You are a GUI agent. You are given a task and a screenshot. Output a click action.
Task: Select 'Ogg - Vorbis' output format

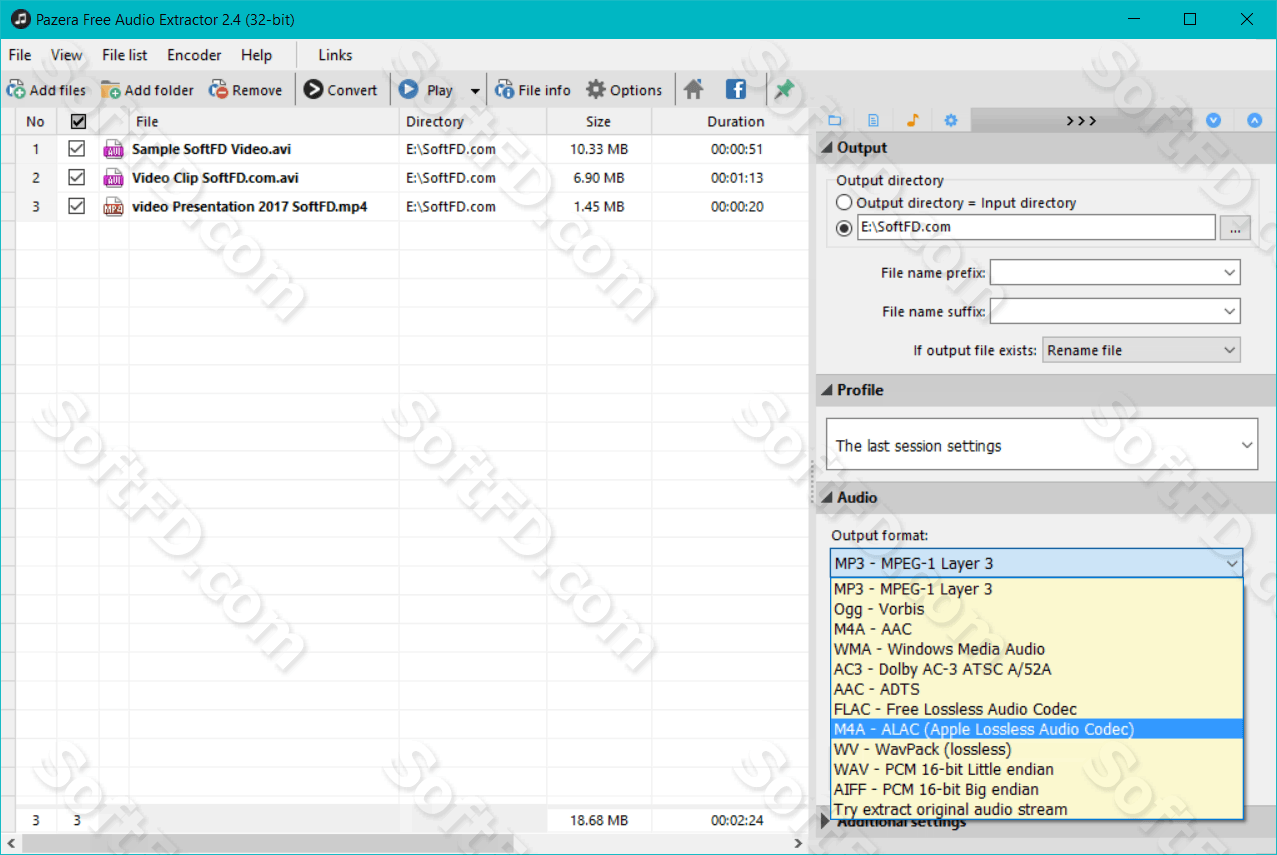tap(1036, 609)
